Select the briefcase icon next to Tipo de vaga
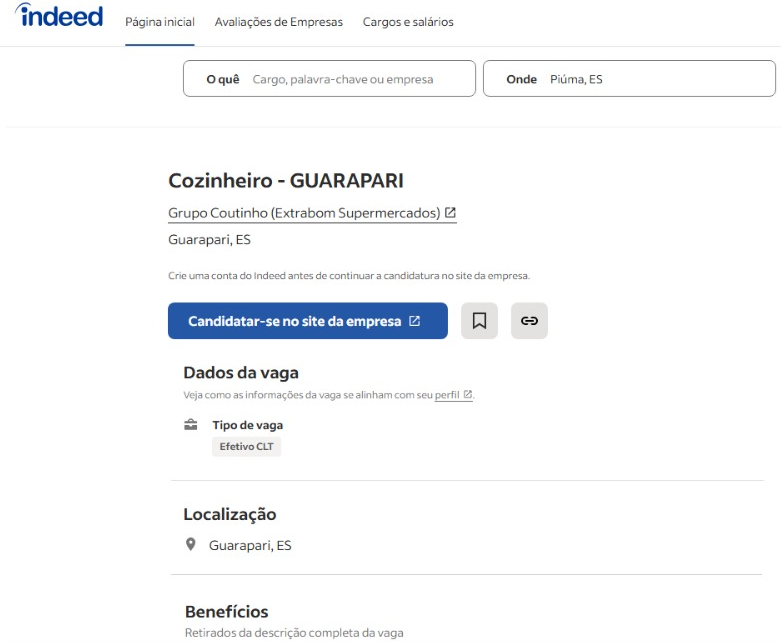 click(x=191, y=425)
